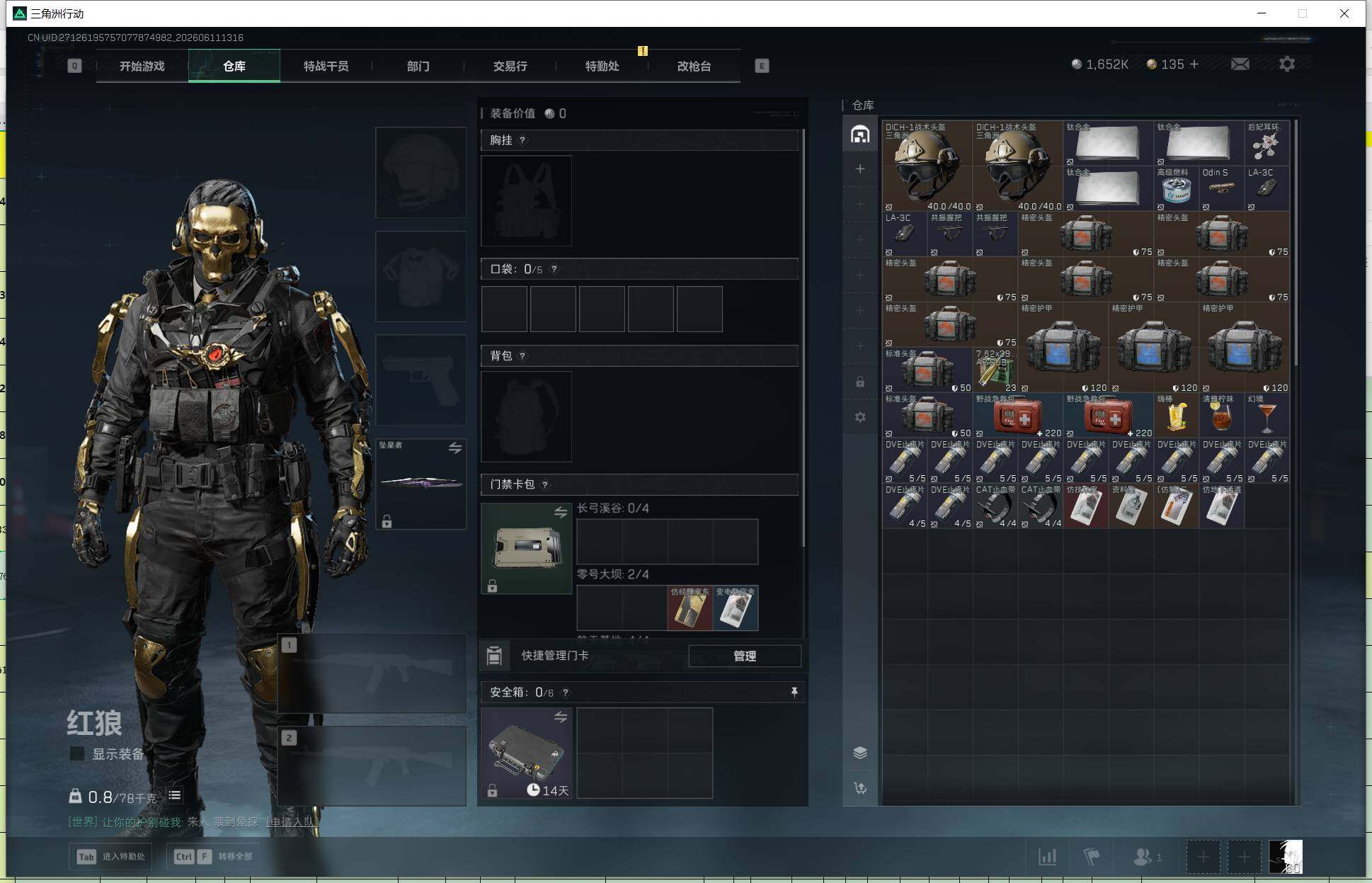Select the 清雅柠味 drink item

1221,415
